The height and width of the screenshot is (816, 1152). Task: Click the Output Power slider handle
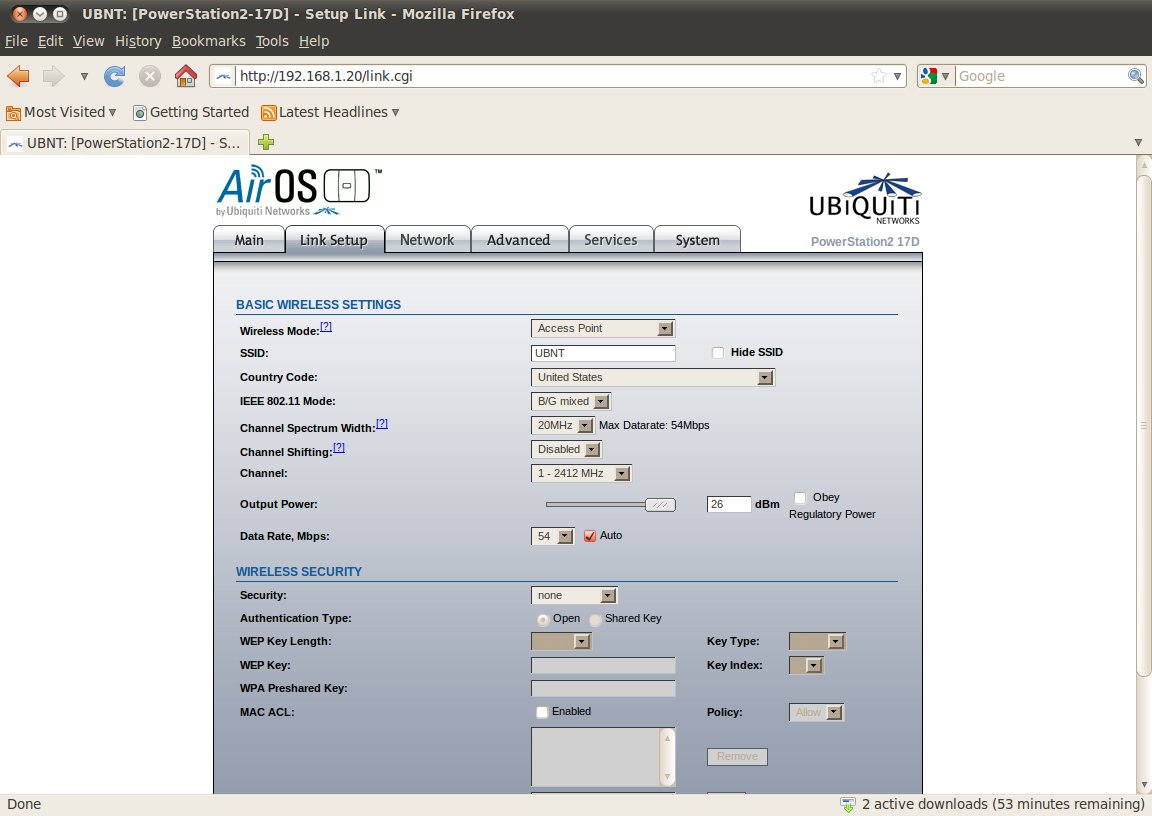point(660,505)
